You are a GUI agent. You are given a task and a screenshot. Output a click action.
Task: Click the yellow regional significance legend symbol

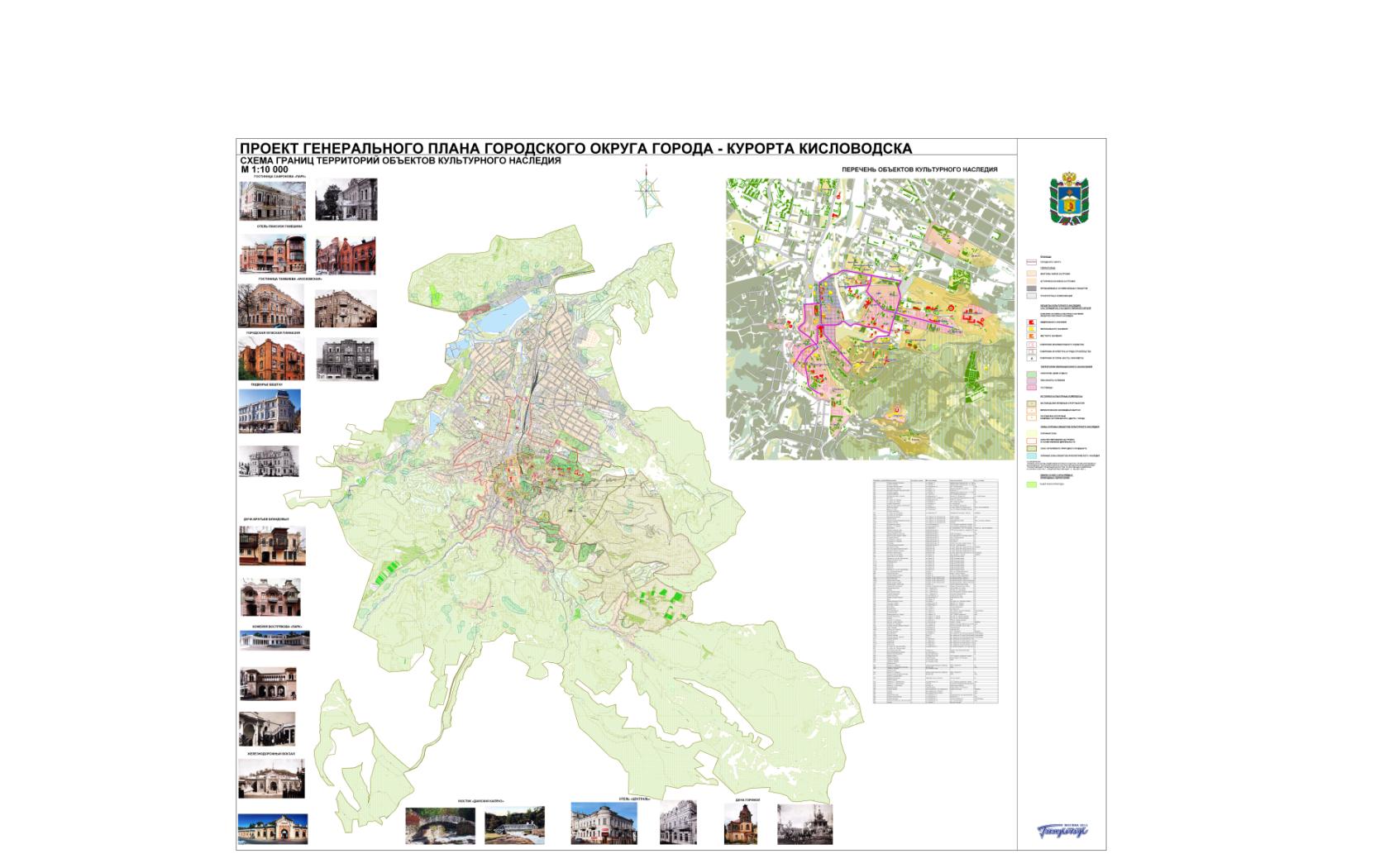coord(1030,329)
